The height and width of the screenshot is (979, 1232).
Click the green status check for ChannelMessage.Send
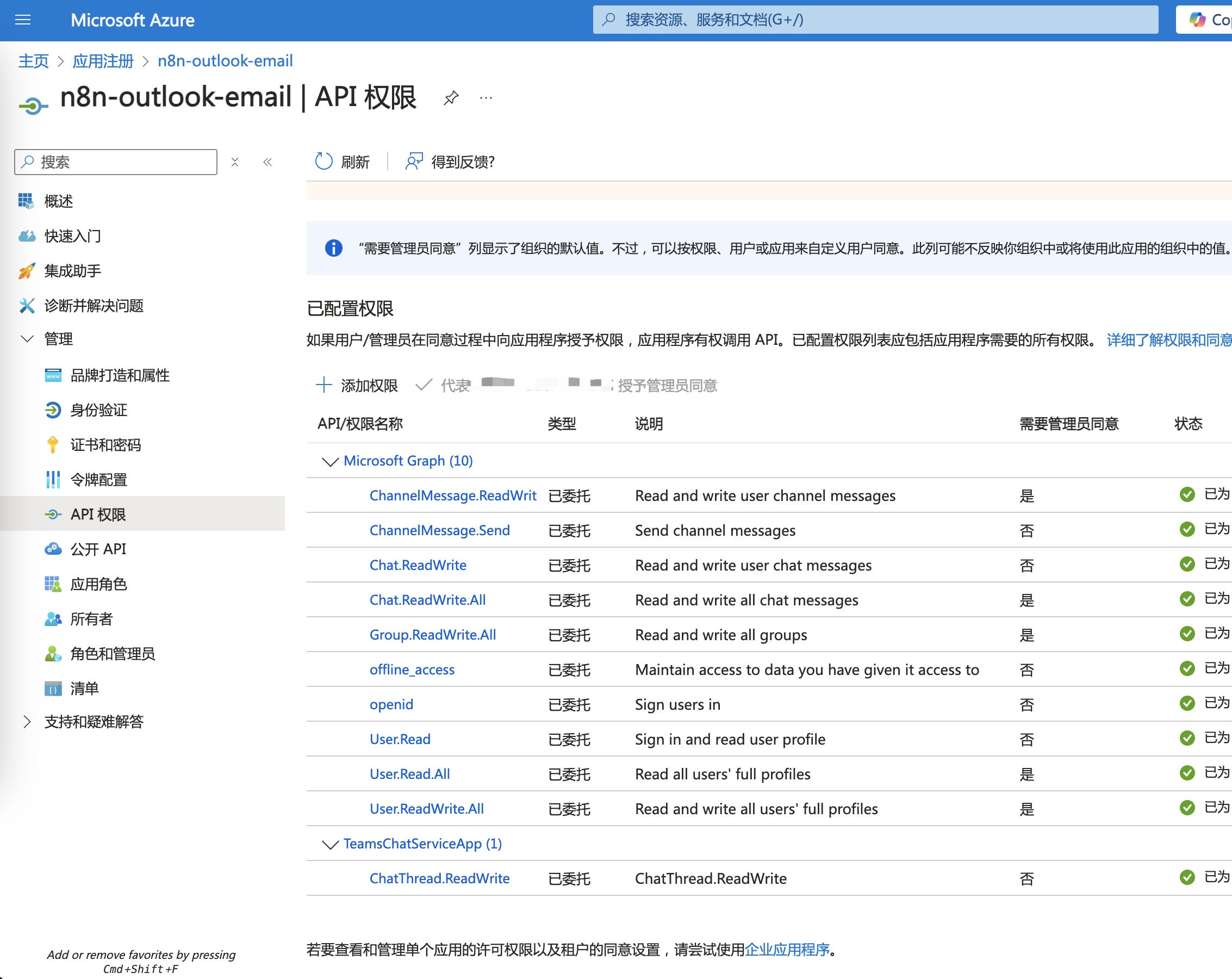tap(1187, 529)
